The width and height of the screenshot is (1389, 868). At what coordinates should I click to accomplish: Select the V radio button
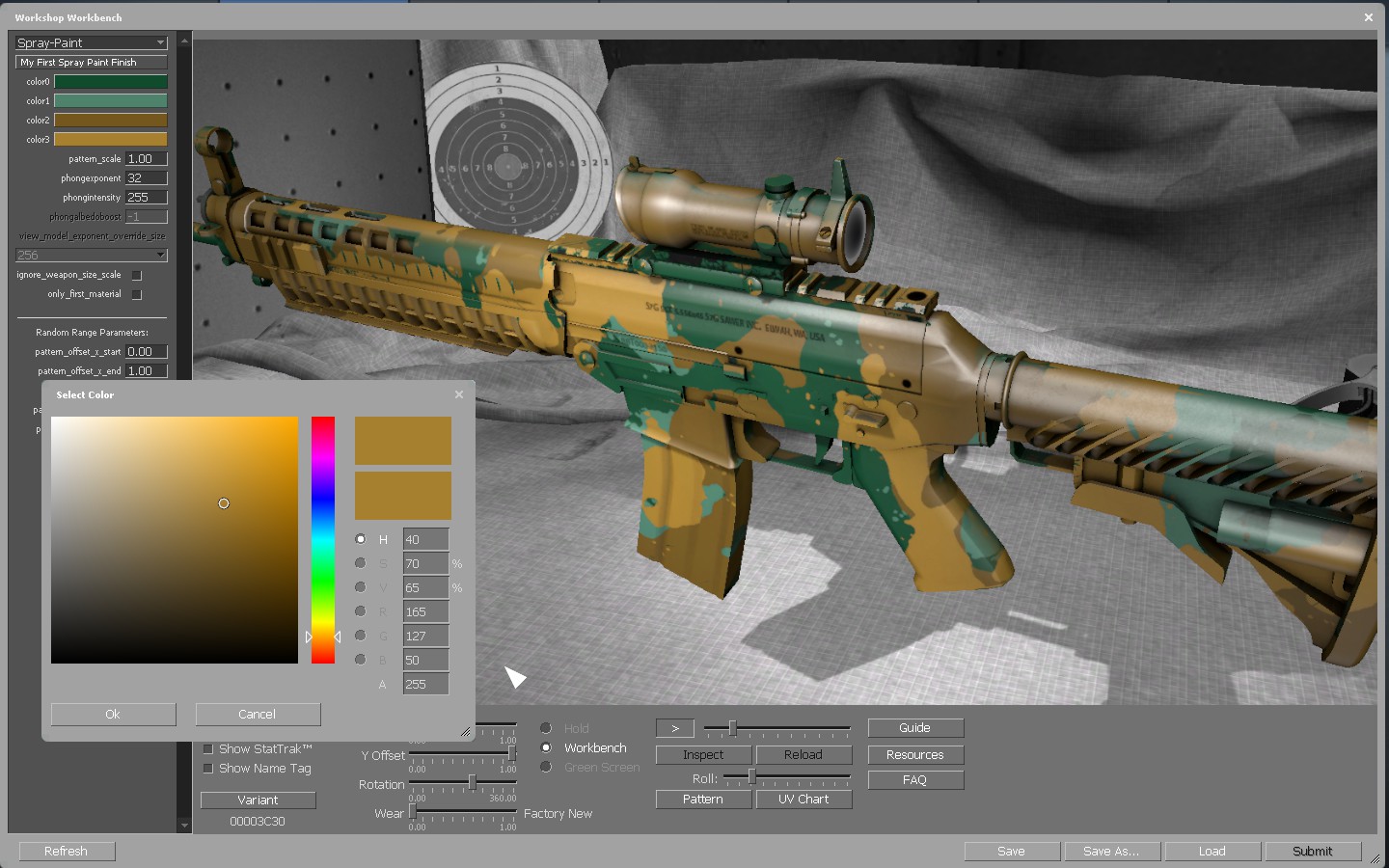click(x=361, y=587)
